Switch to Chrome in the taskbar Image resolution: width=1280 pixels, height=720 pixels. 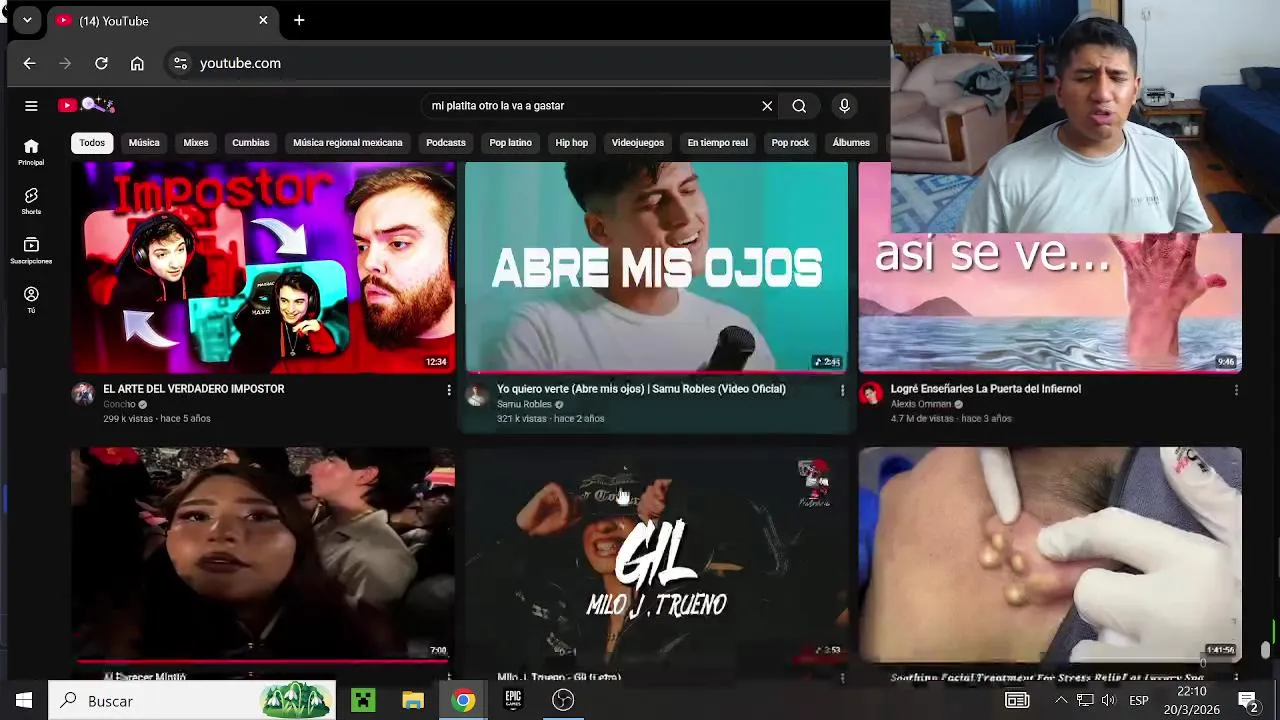(x=463, y=701)
